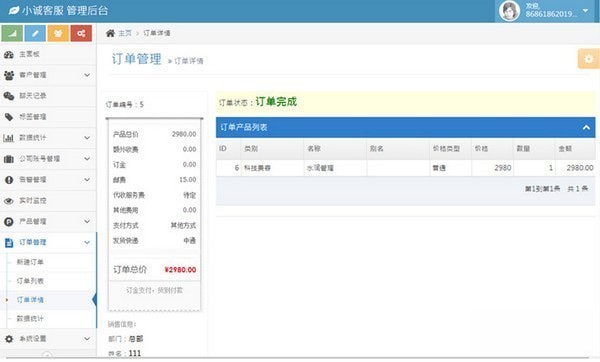Click the red gears shortcut button
The width and height of the screenshot is (600, 362).
click(x=81, y=33)
